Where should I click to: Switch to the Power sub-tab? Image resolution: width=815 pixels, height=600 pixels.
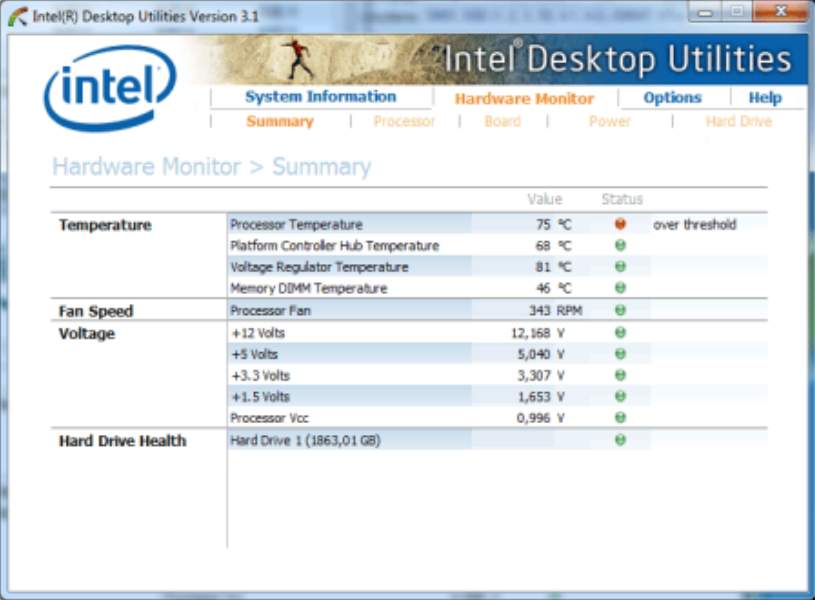coord(609,122)
